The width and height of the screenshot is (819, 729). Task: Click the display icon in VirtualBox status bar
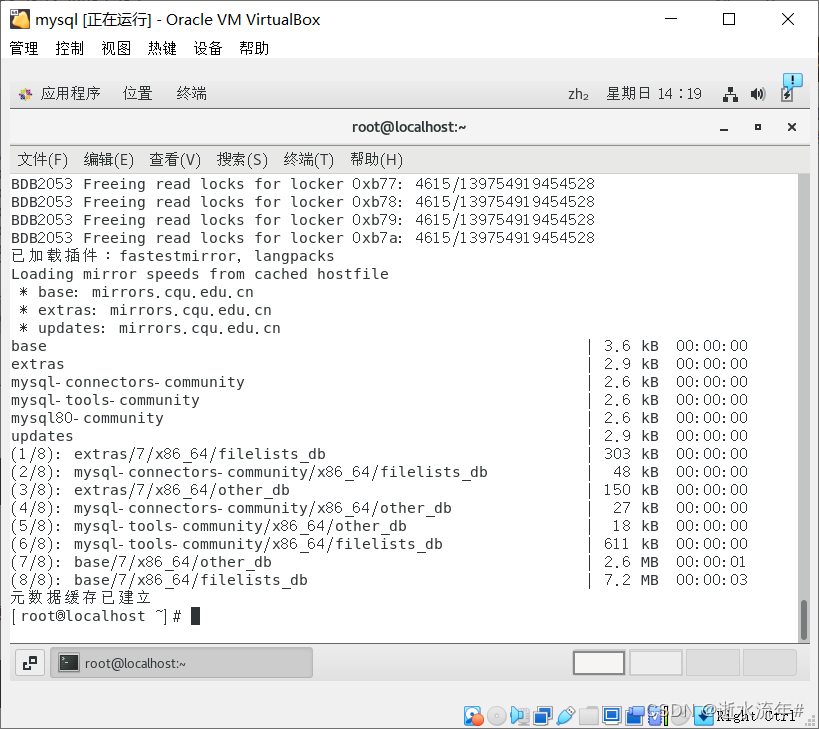pyautogui.click(x=611, y=715)
